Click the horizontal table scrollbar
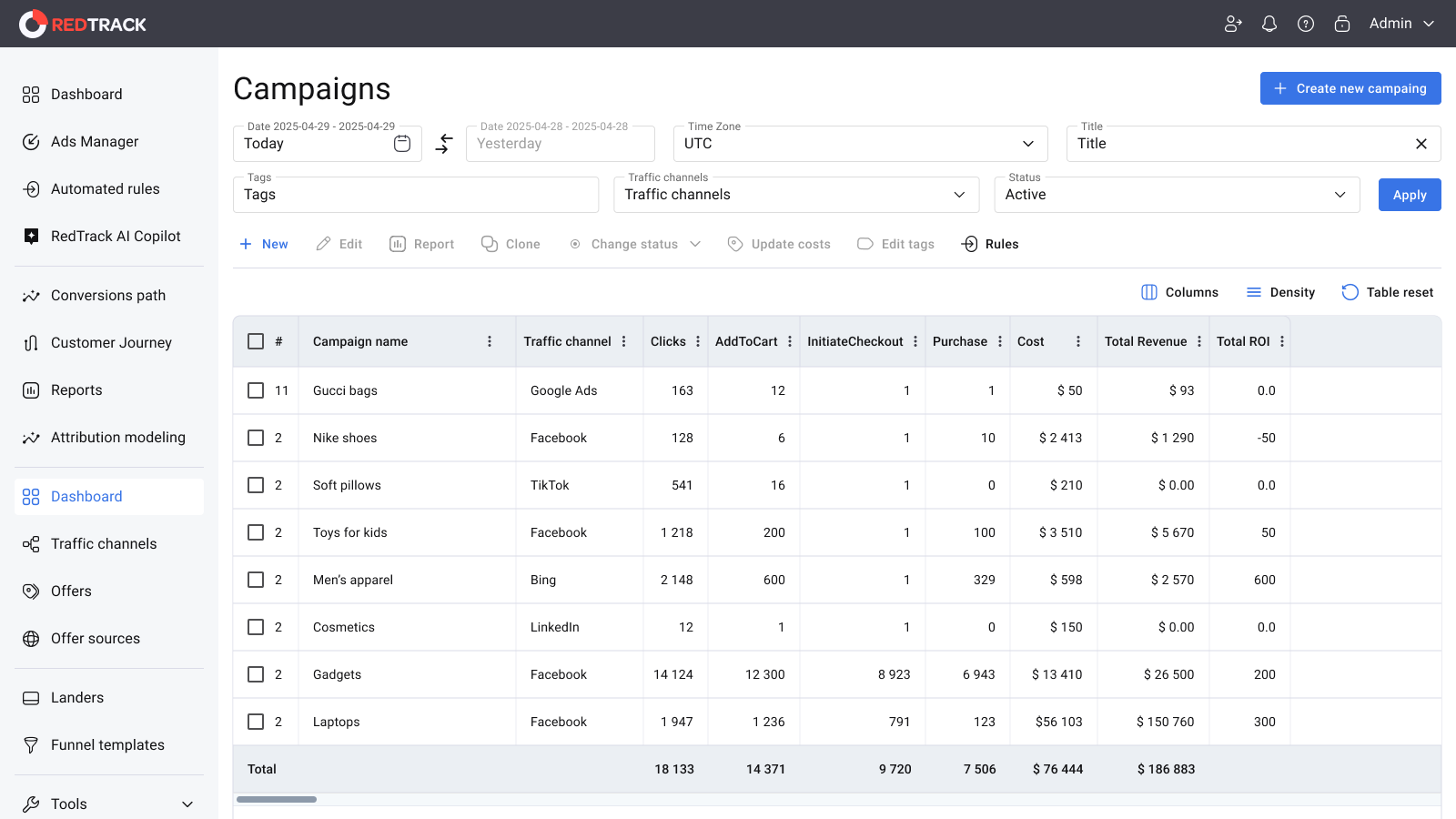Image resolution: width=1456 pixels, height=819 pixels. (277, 799)
